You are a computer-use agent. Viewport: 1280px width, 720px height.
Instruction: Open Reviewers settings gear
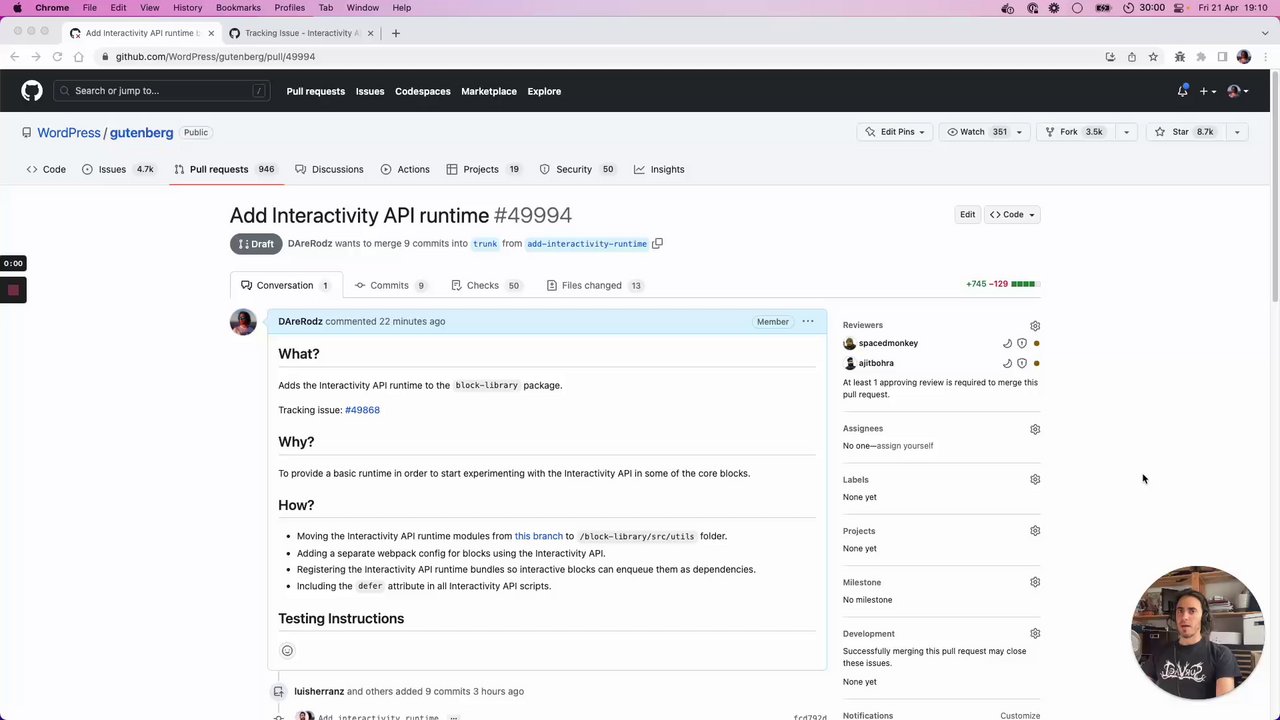click(x=1035, y=326)
